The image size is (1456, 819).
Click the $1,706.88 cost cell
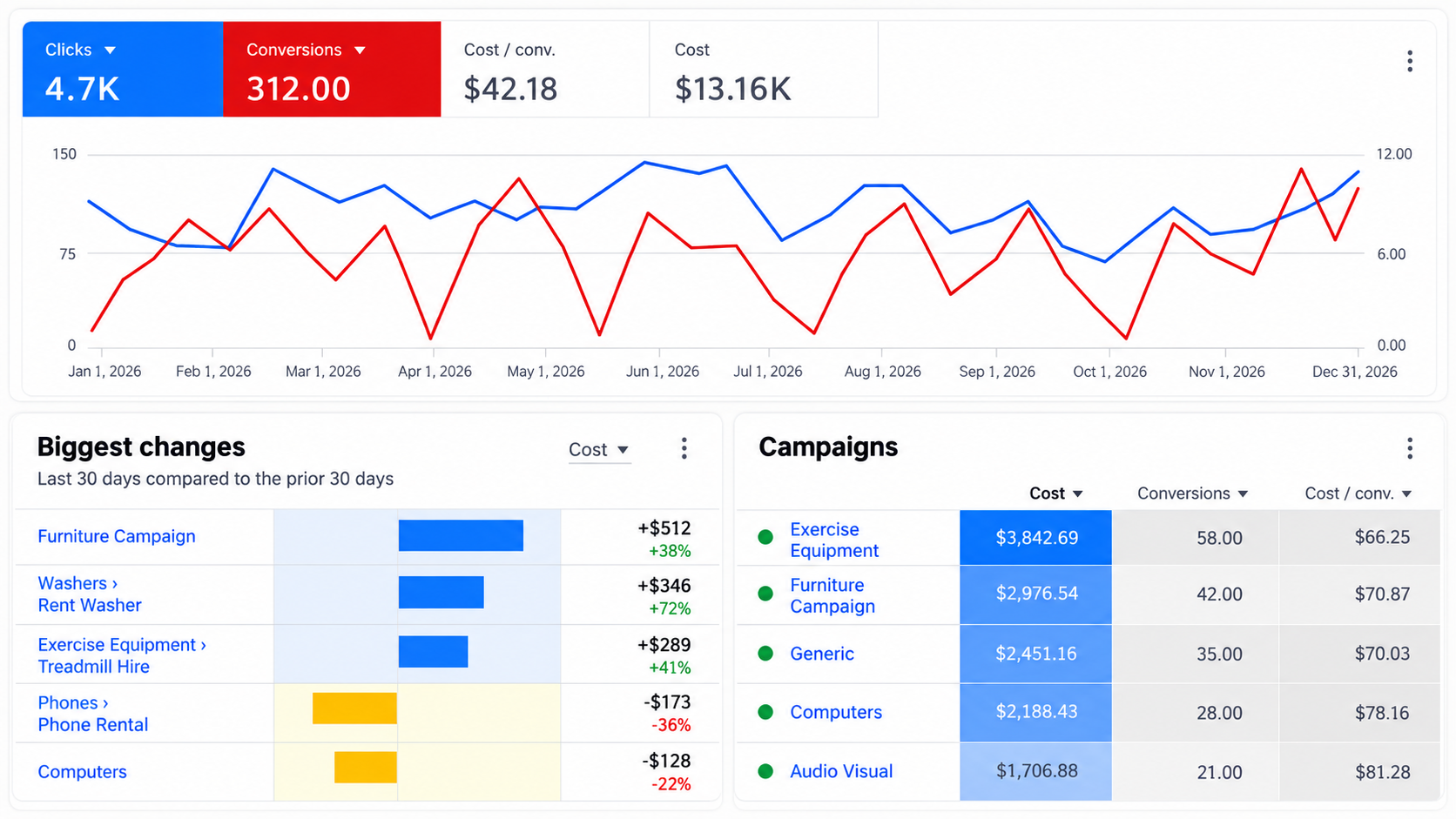[x=1035, y=771]
